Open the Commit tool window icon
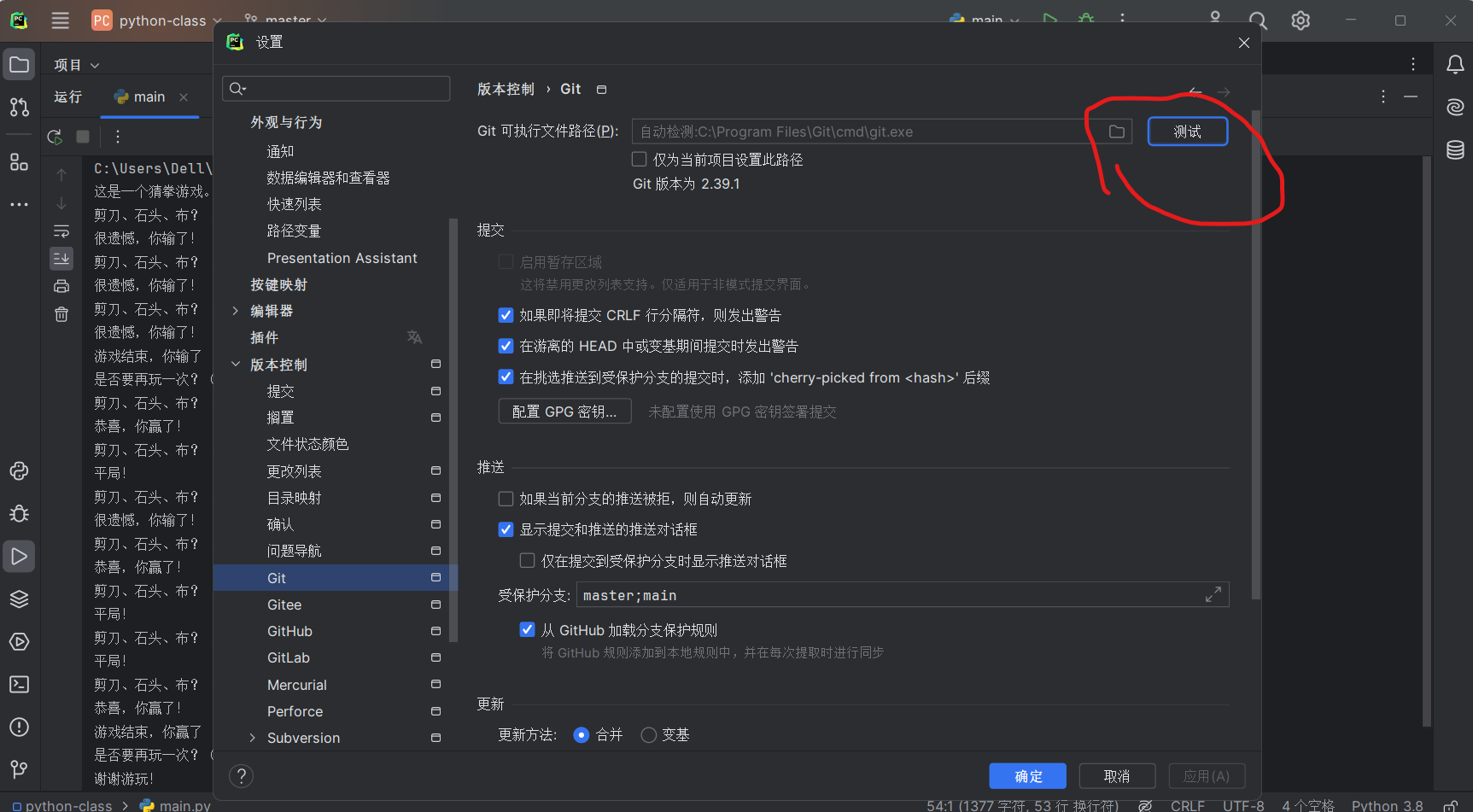The height and width of the screenshot is (812, 1473). (x=19, y=107)
